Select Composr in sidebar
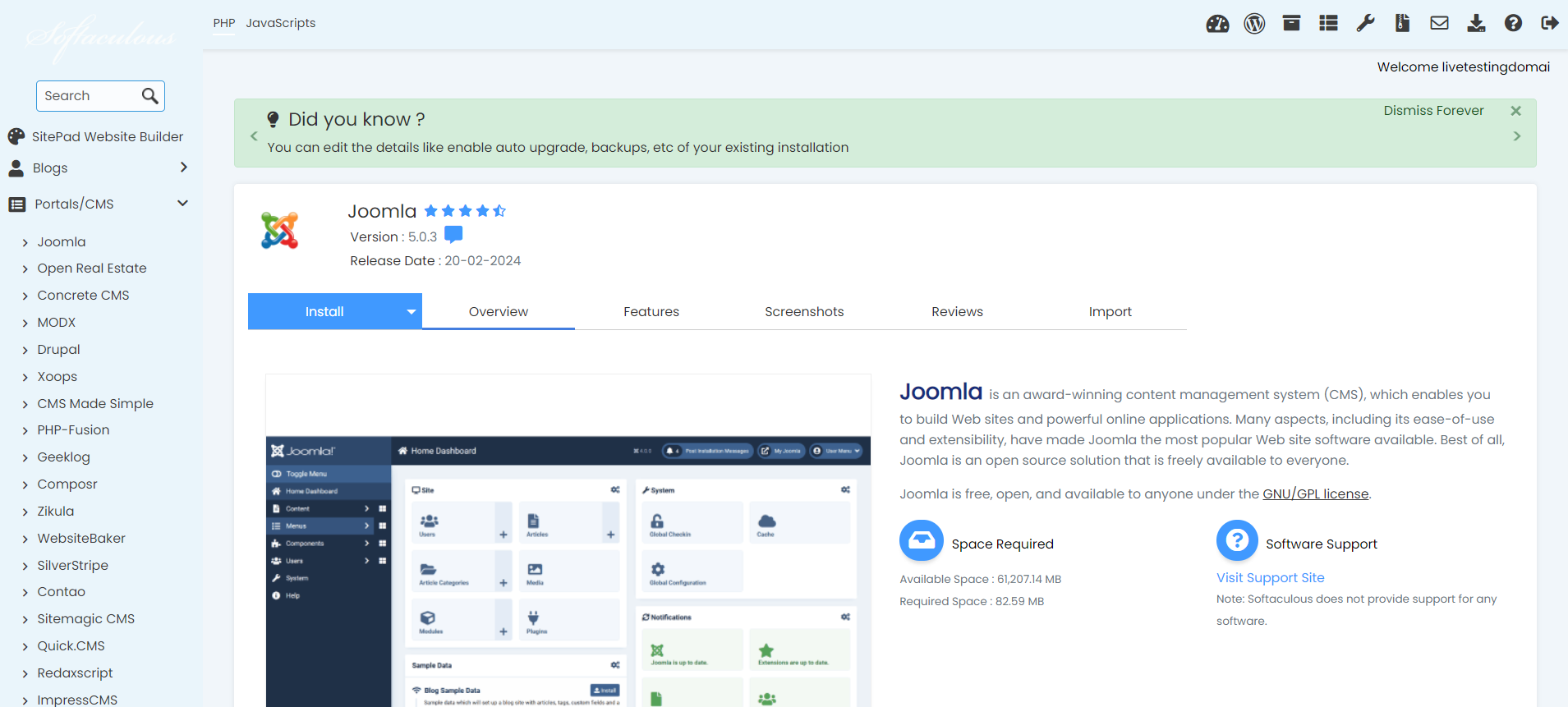Viewport: 1568px width, 707px height. tap(67, 484)
